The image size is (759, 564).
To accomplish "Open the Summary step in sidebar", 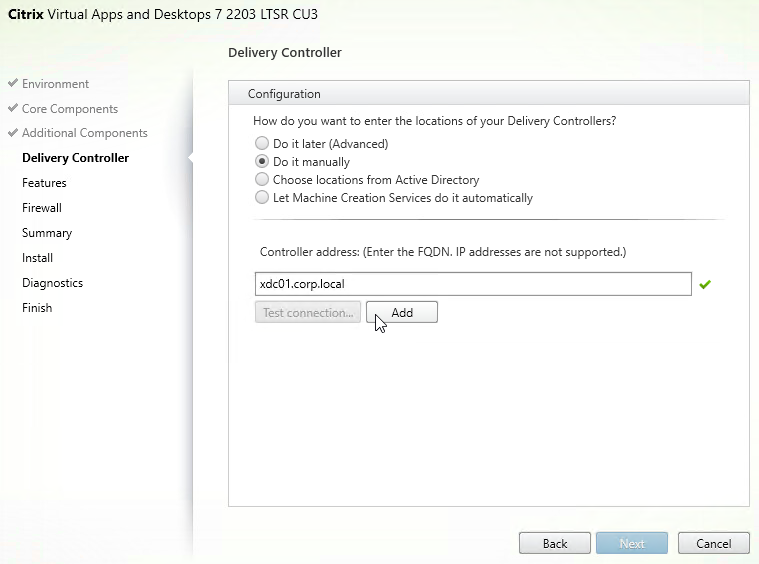I will pos(47,233).
